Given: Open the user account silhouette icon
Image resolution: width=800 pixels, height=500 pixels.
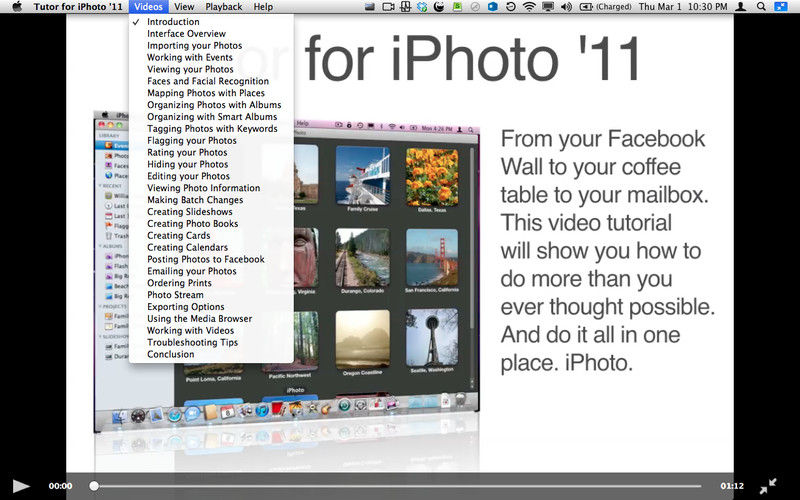Looking at the screenshot, I should (741, 7).
